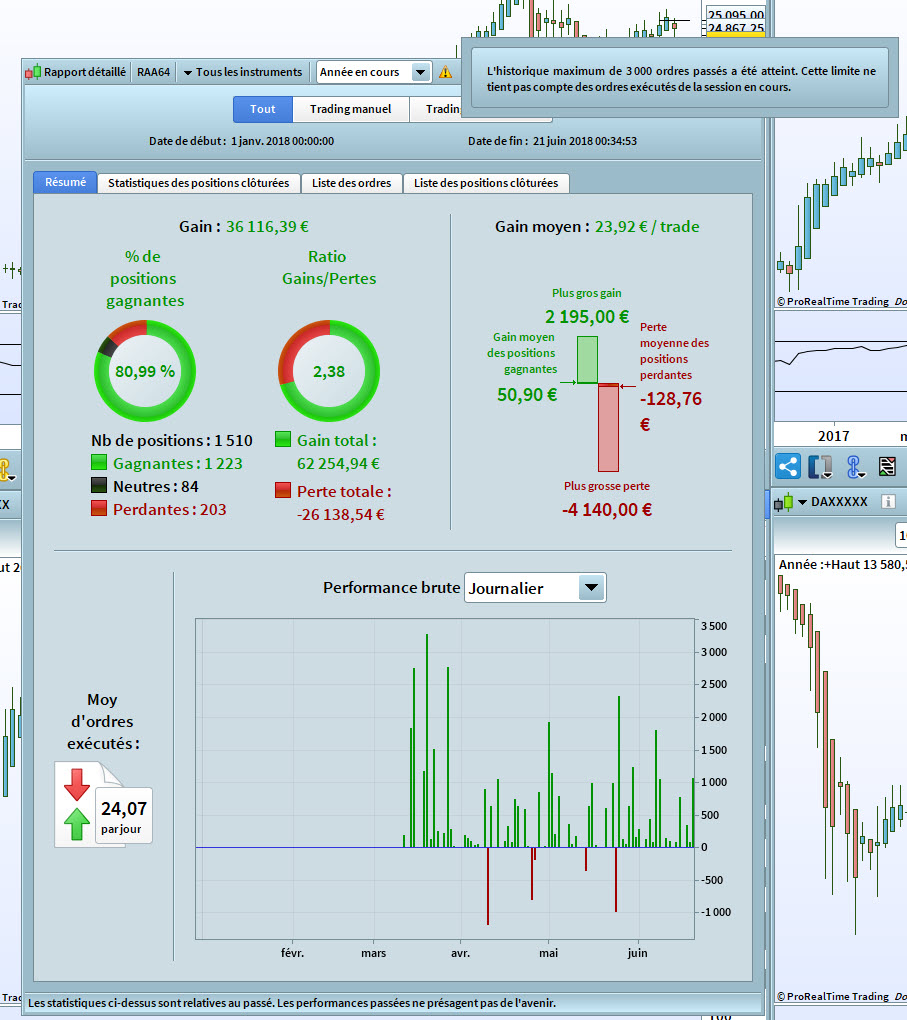Viewport: 907px width, 1020px height.
Task: Open the Statistiques des positions clôturées tab
Action: (198, 183)
